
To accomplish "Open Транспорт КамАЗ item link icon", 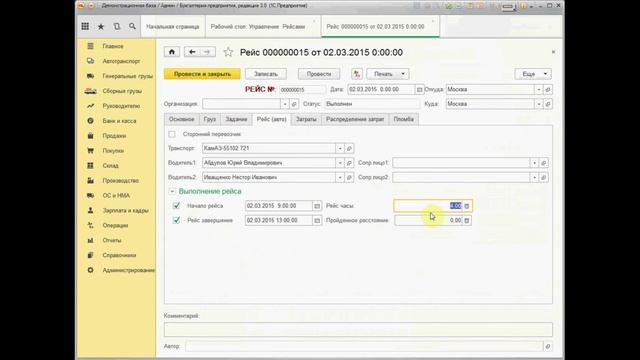I will click(349, 149).
